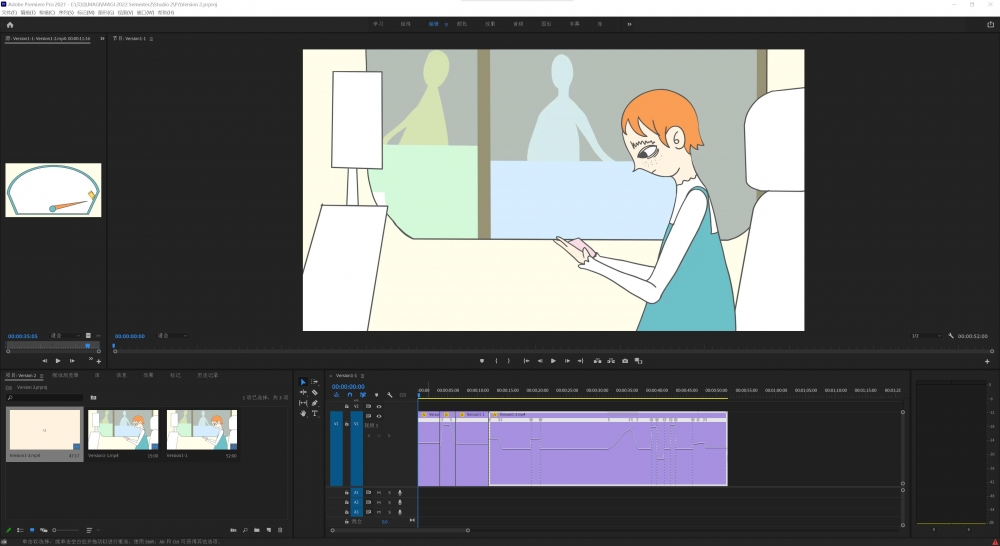
Task: Toggle insert sequences as nests button
Action: [336, 395]
